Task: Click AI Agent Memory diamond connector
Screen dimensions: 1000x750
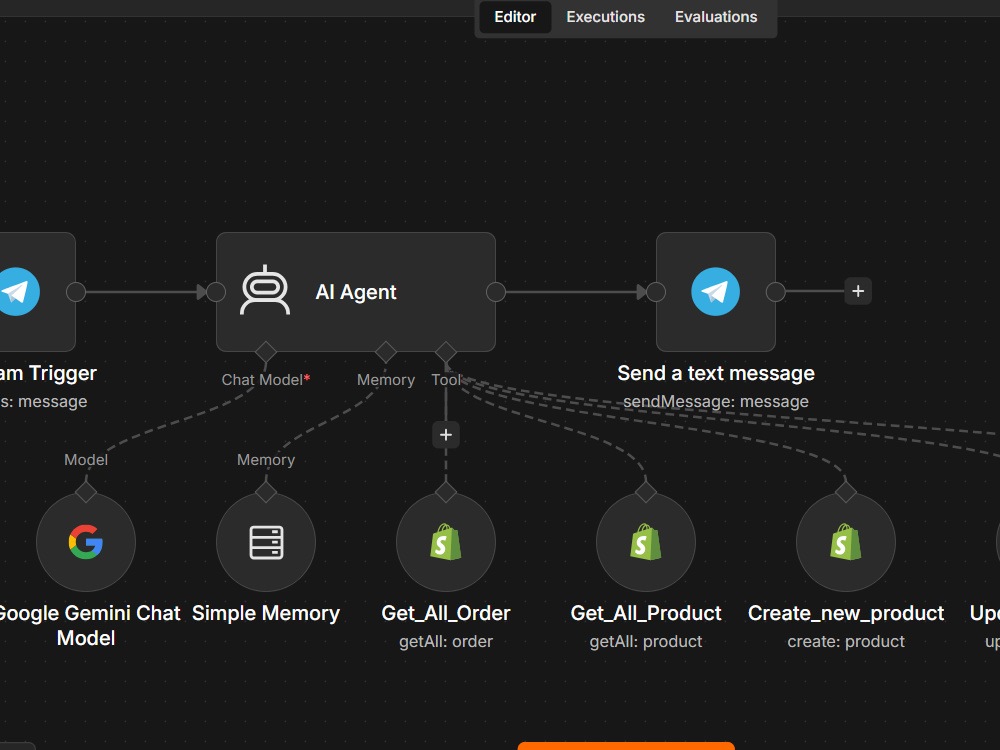Action: coord(386,351)
